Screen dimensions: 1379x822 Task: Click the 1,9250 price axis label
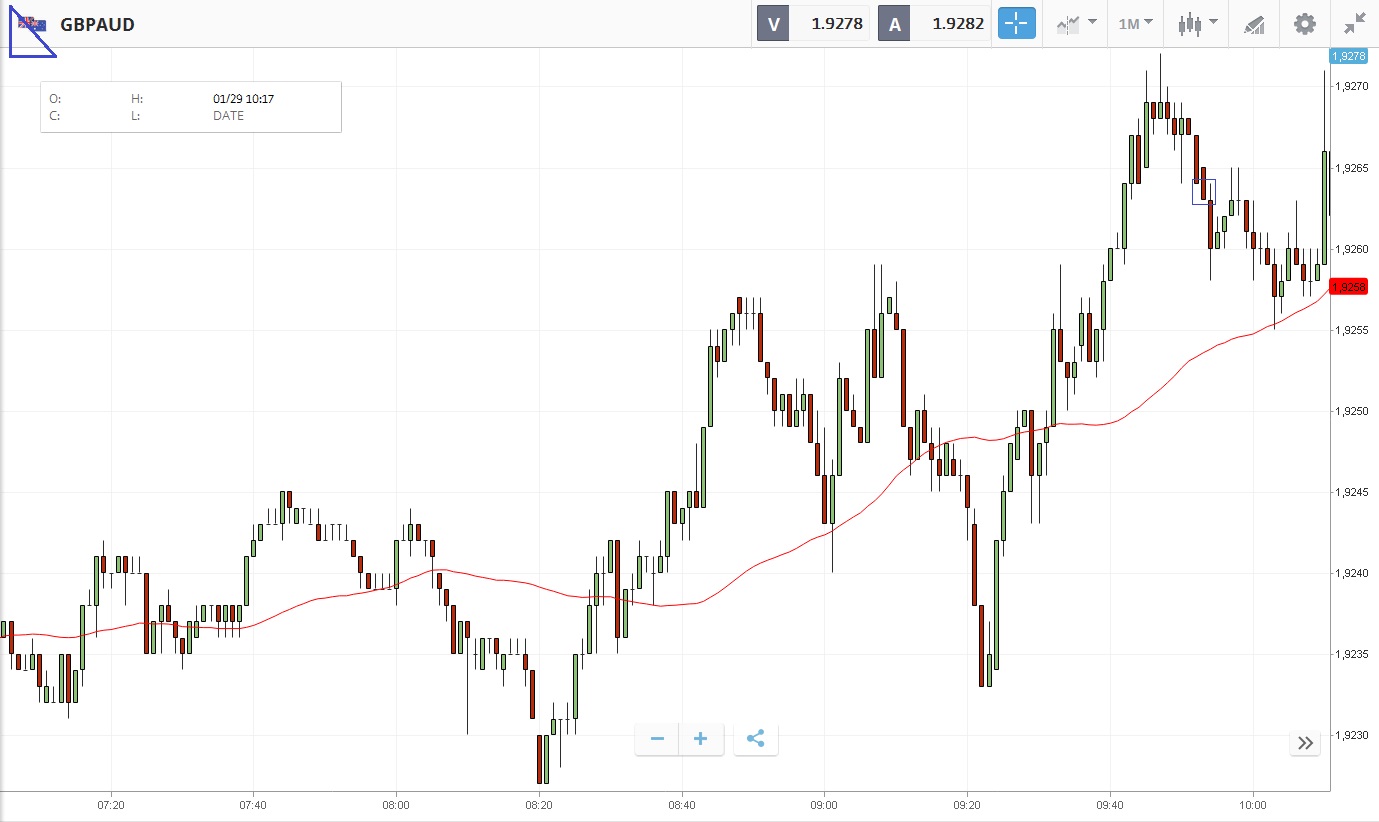(x=1351, y=411)
